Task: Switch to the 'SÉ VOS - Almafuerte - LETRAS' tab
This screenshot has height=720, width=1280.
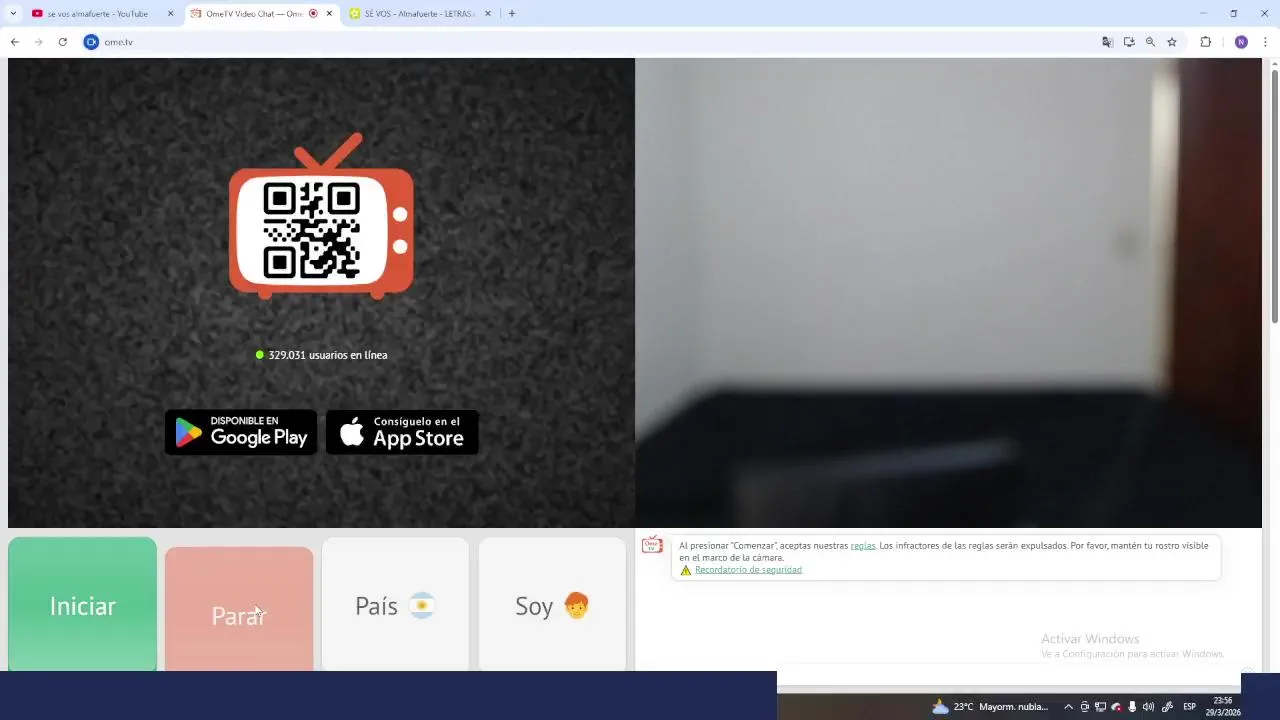Action: [x=420, y=14]
